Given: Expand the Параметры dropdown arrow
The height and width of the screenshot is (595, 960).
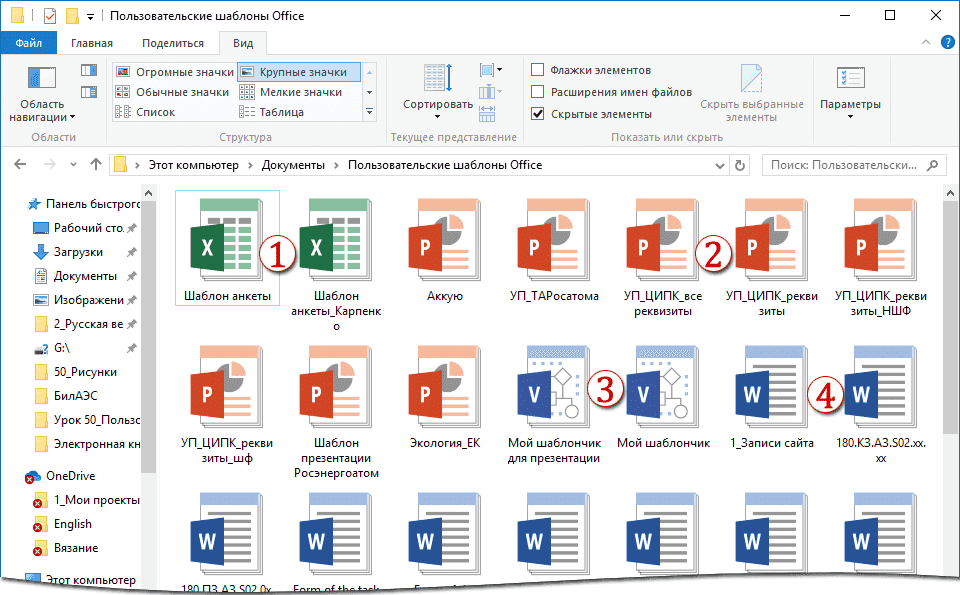Looking at the screenshot, I should pos(850,117).
